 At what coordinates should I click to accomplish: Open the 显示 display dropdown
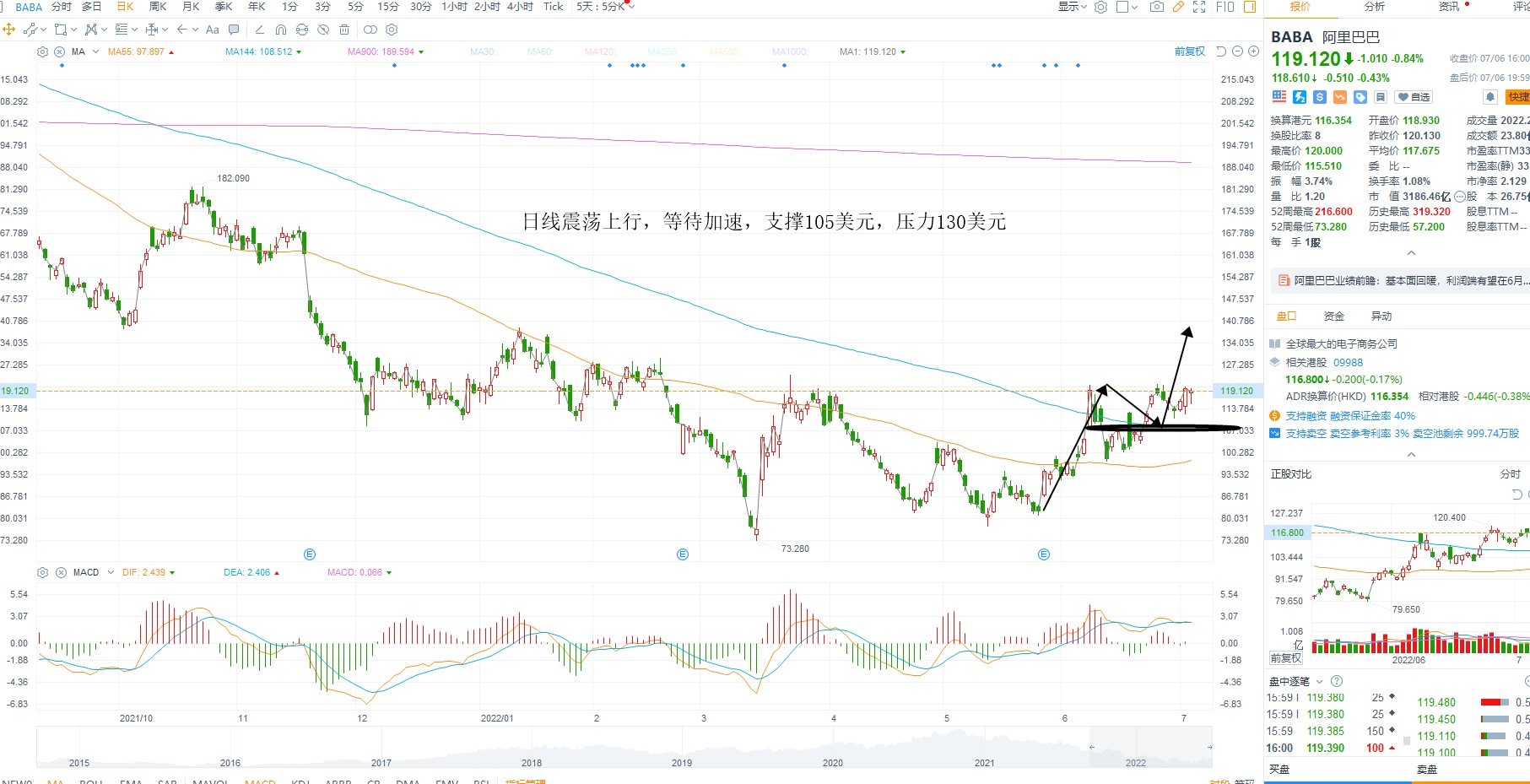(x=1073, y=7)
